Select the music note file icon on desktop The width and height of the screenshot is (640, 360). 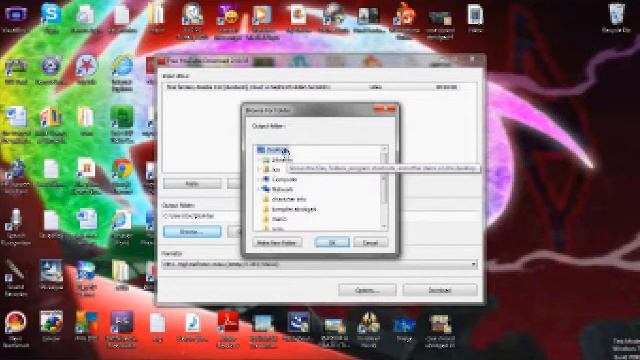click(x=192, y=327)
